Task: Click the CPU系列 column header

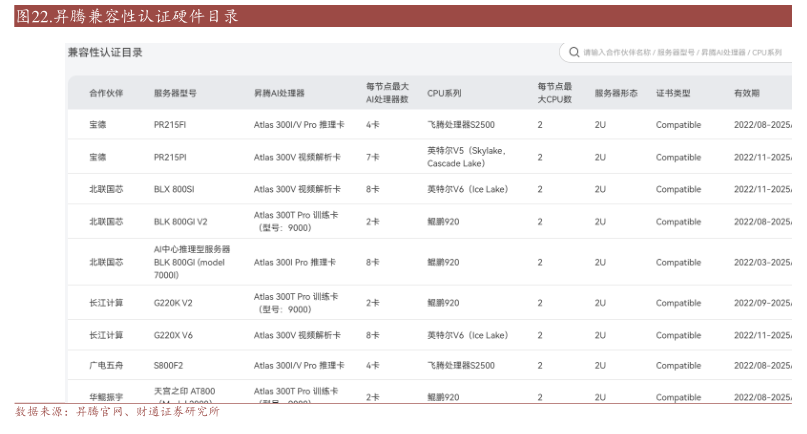Action: tap(444, 93)
